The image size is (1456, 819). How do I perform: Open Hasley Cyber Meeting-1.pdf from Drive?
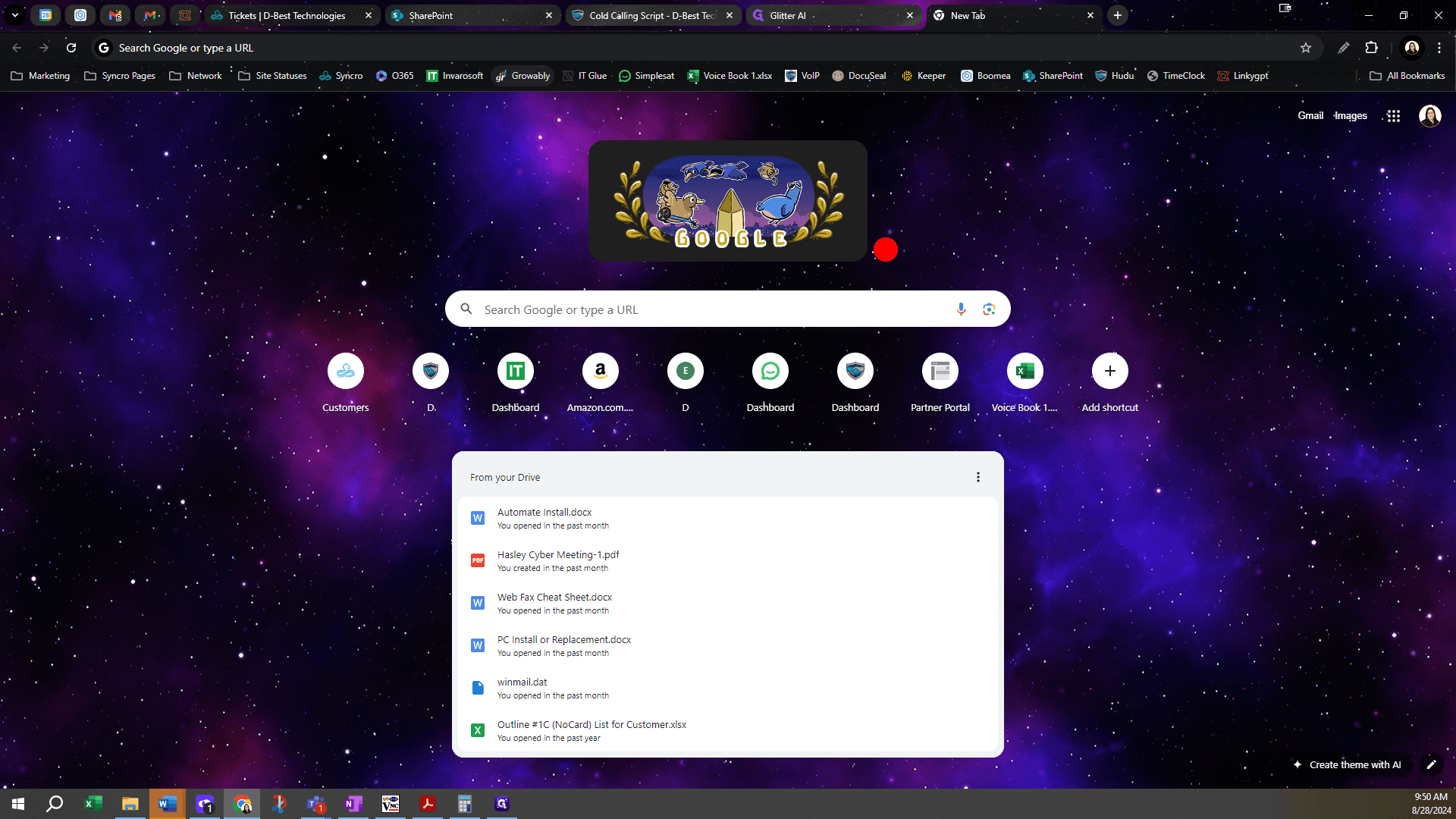coord(728,561)
